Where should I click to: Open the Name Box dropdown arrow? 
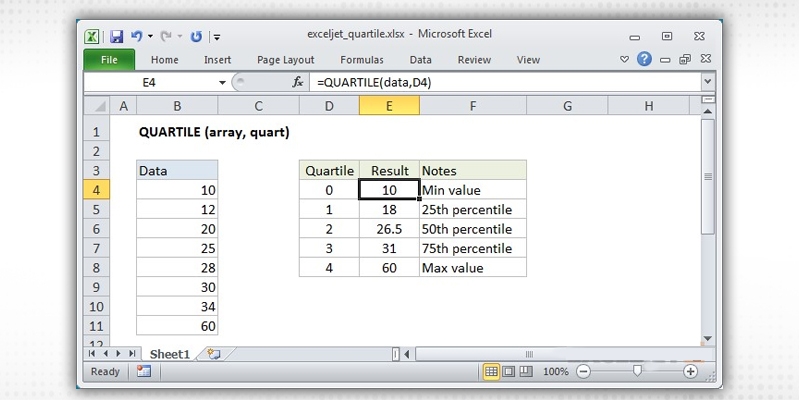pyautogui.click(x=222, y=82)
